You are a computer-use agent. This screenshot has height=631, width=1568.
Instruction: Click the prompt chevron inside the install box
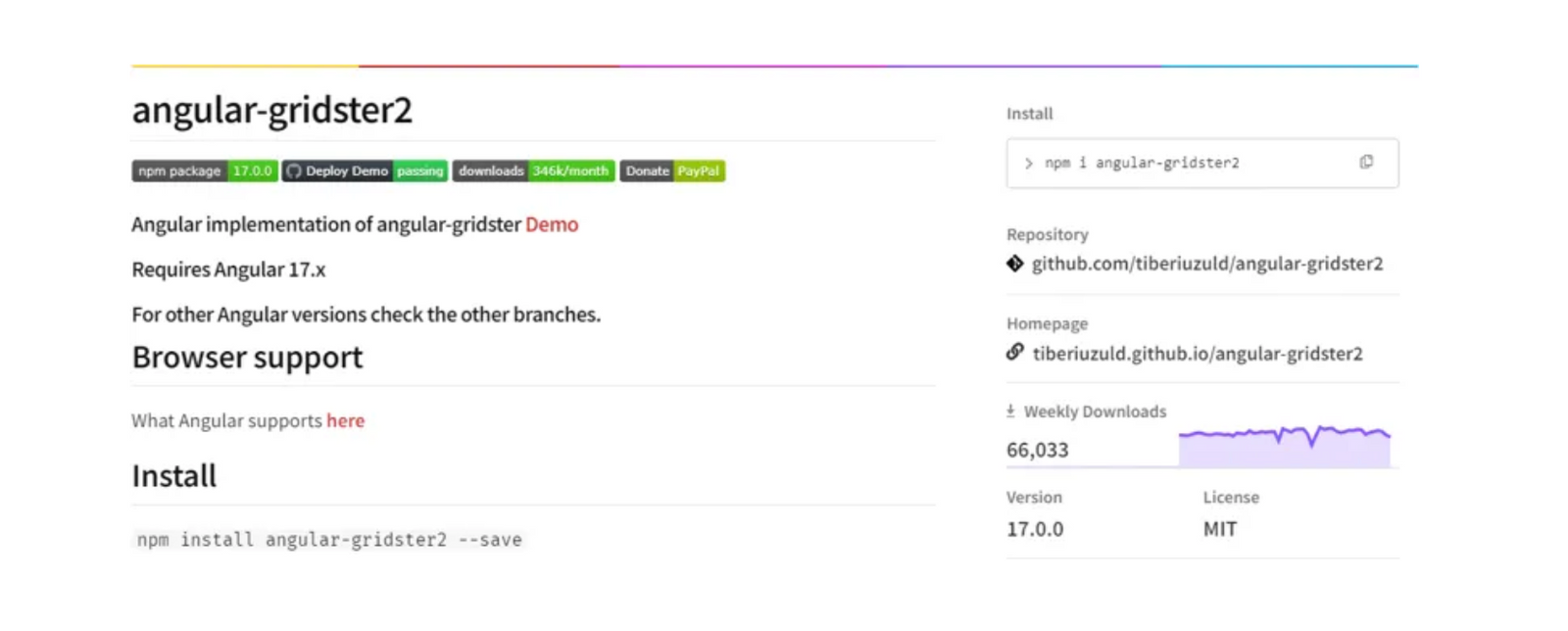[x=1028, y=163]
